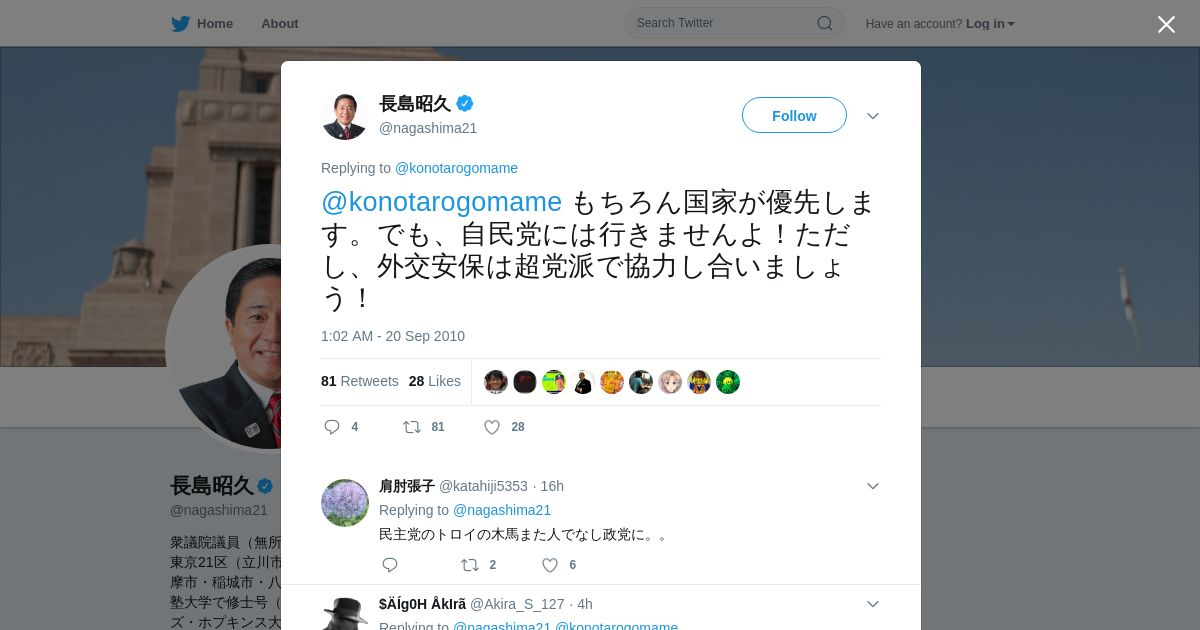Viewport: 1200px width, 630px height.
Task: Click the Twitter bird Home icon
Action: tap(180, 23)
